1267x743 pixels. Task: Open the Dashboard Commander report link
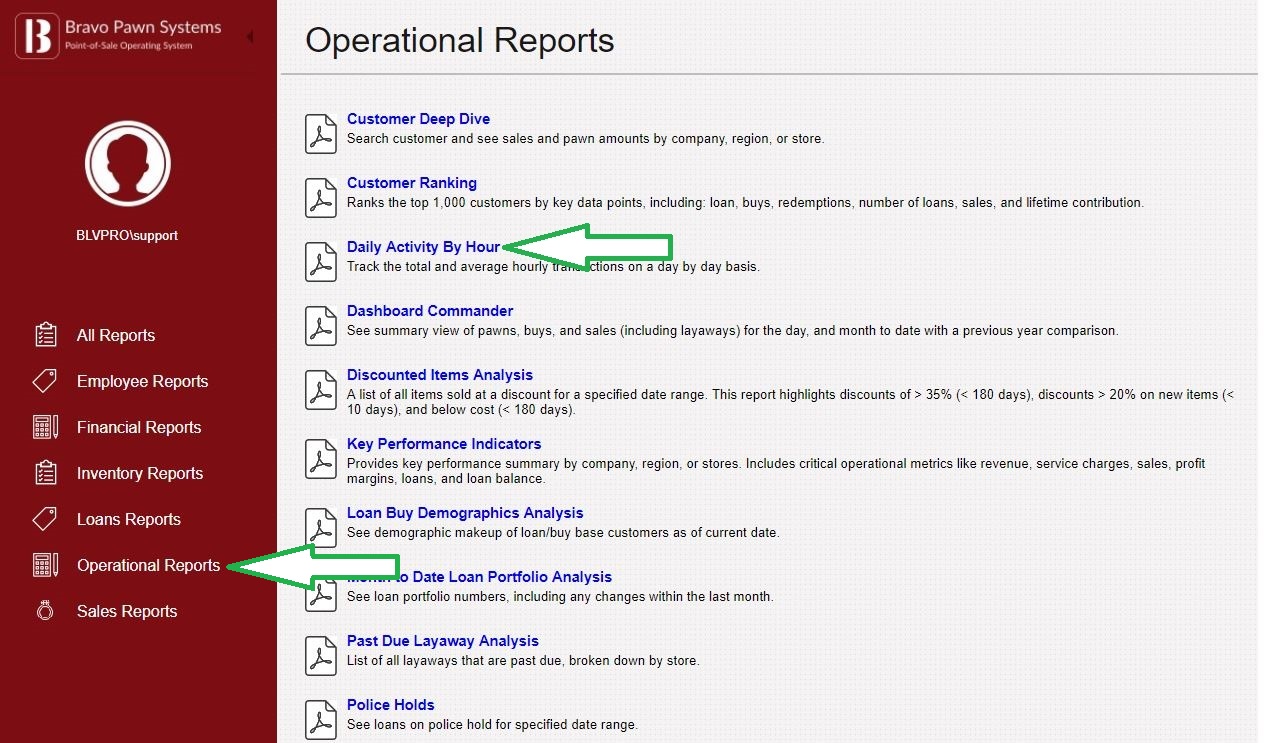pyautogui.click(x=430, y=311)
